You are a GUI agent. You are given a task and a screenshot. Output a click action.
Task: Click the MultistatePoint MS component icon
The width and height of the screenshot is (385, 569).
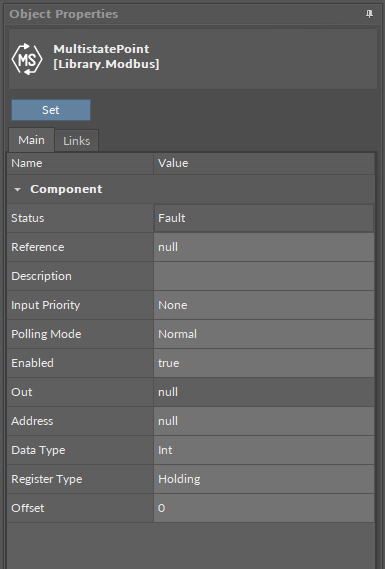[x=27, y=59]
